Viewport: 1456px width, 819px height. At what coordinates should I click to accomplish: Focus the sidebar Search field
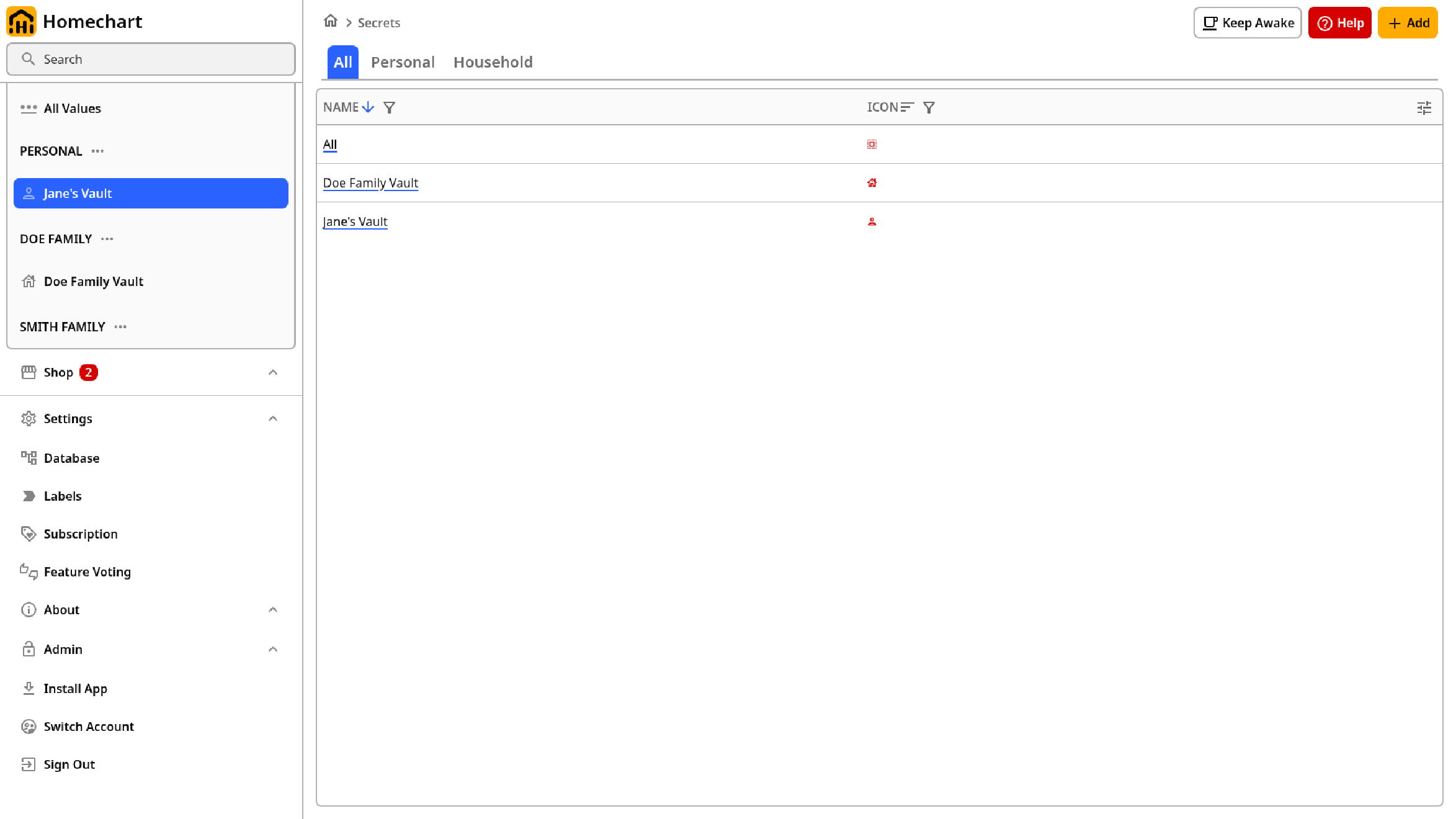pyautogui.click(x=151, y=59)
